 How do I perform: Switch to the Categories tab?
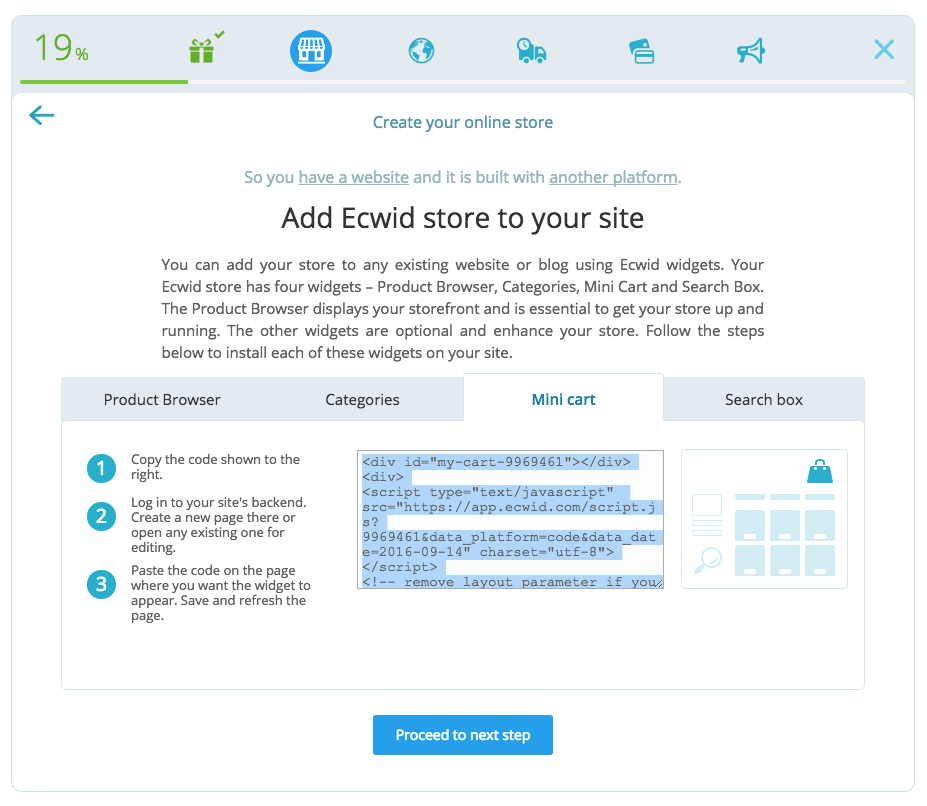click(x=362, y=400)
